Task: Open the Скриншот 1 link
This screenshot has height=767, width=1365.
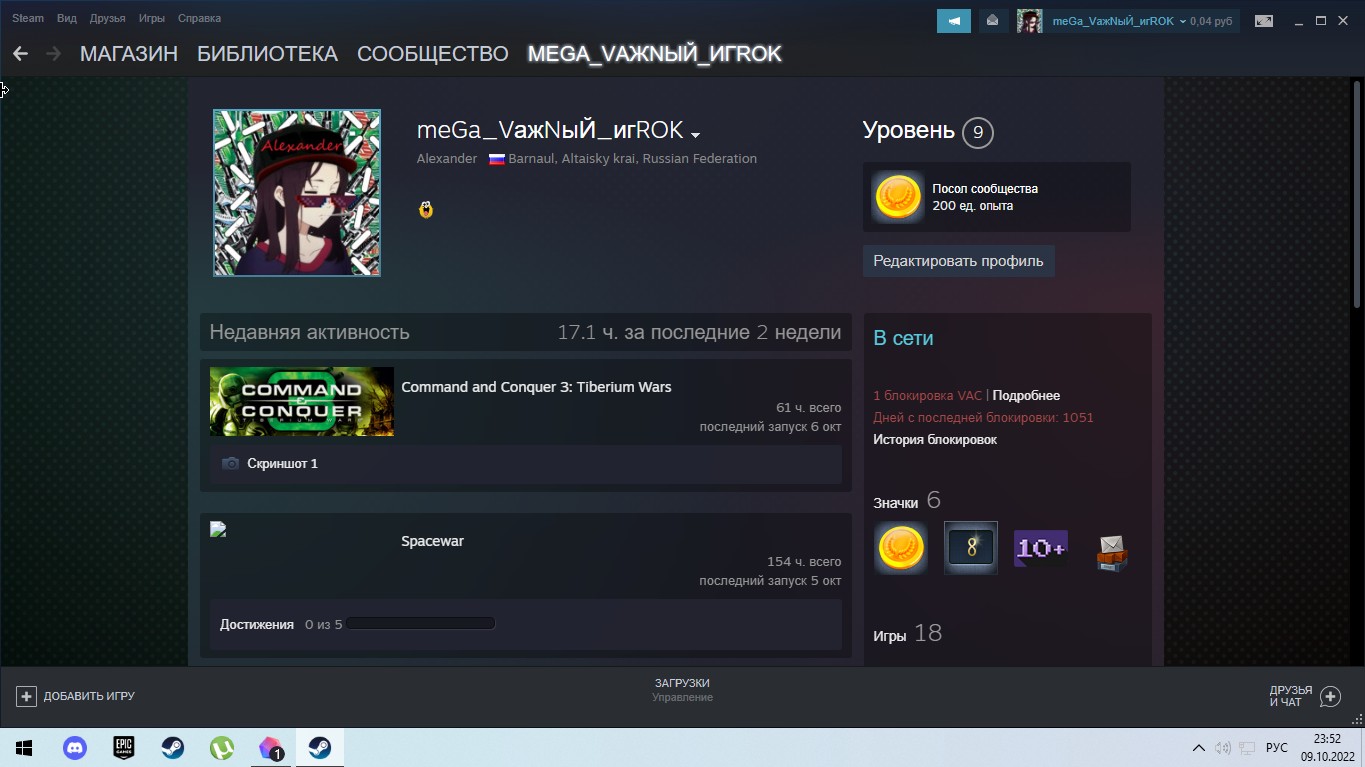Action: pos(282,464)
